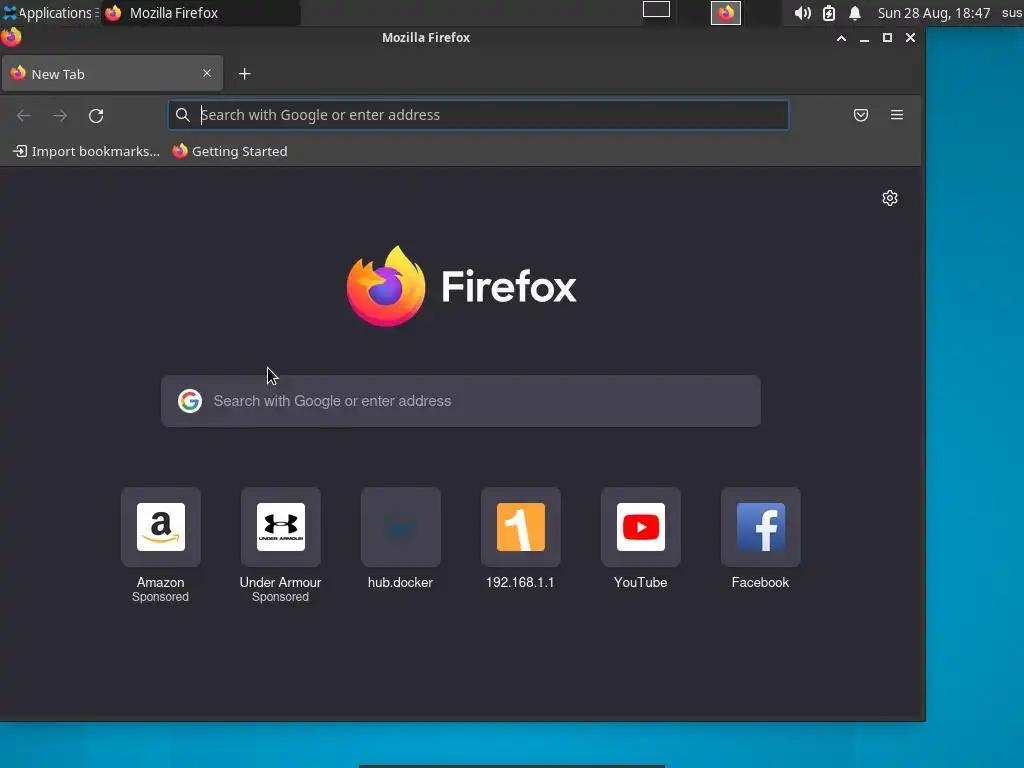Focus the Google search box on page
This screenshot has width=1024, height=768.
pyautogui.click(x=460, y=401)
